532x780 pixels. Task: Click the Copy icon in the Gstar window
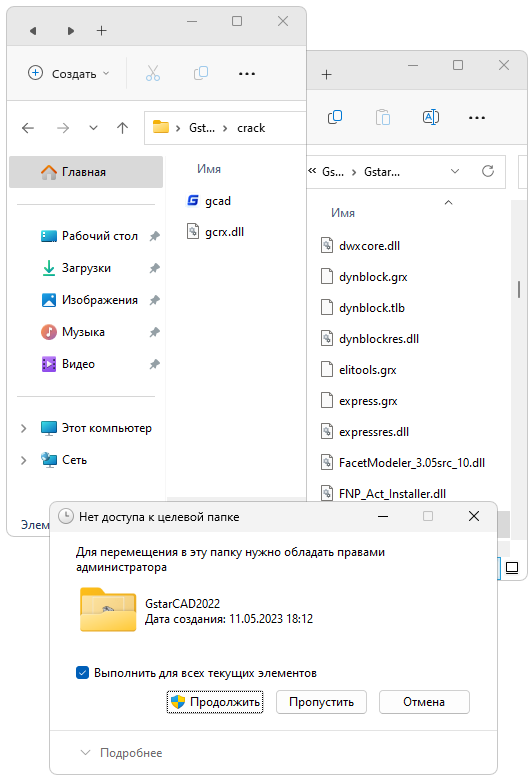coord(335,117)
